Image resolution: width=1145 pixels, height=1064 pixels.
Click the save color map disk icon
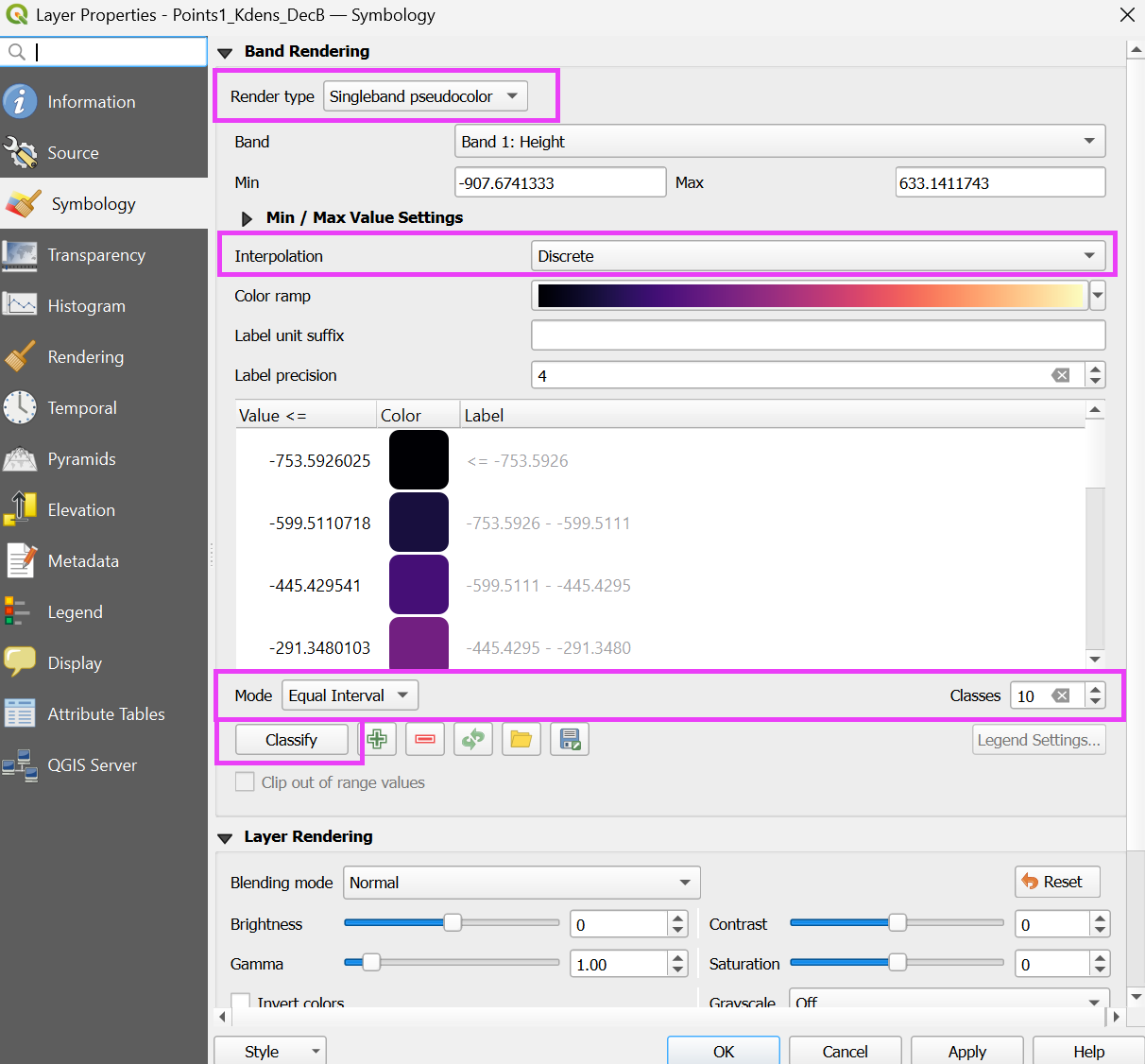(570, 739)
